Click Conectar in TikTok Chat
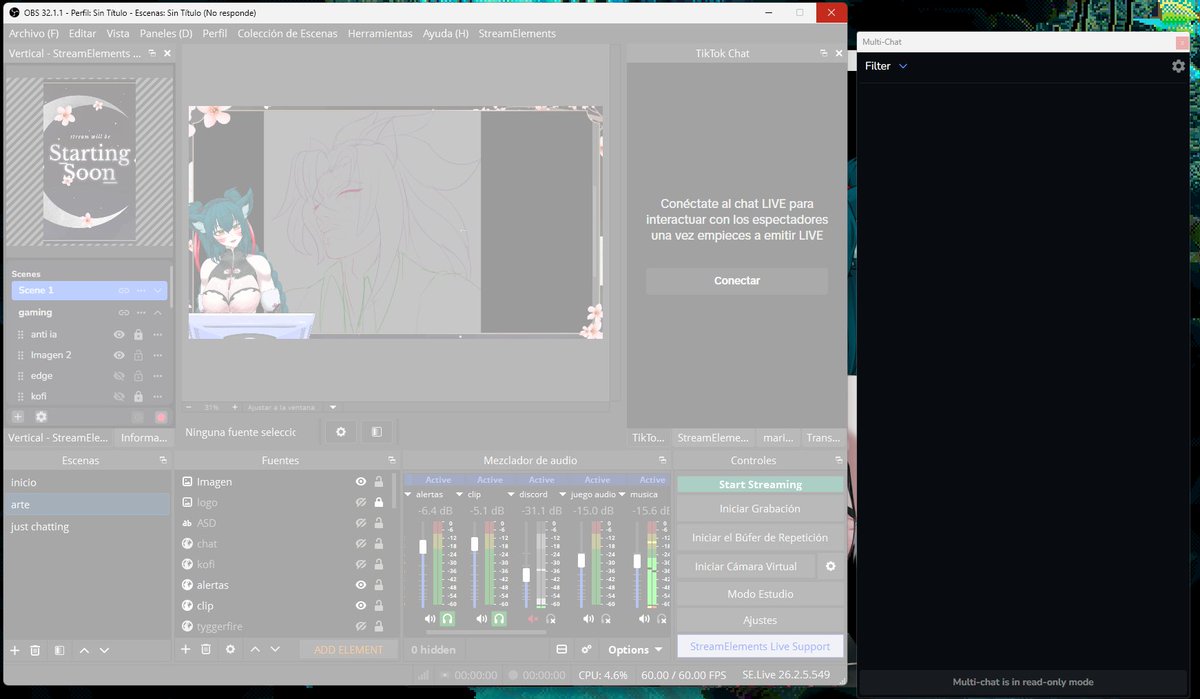The image size is (1200, 699). [x=737, y=281]
